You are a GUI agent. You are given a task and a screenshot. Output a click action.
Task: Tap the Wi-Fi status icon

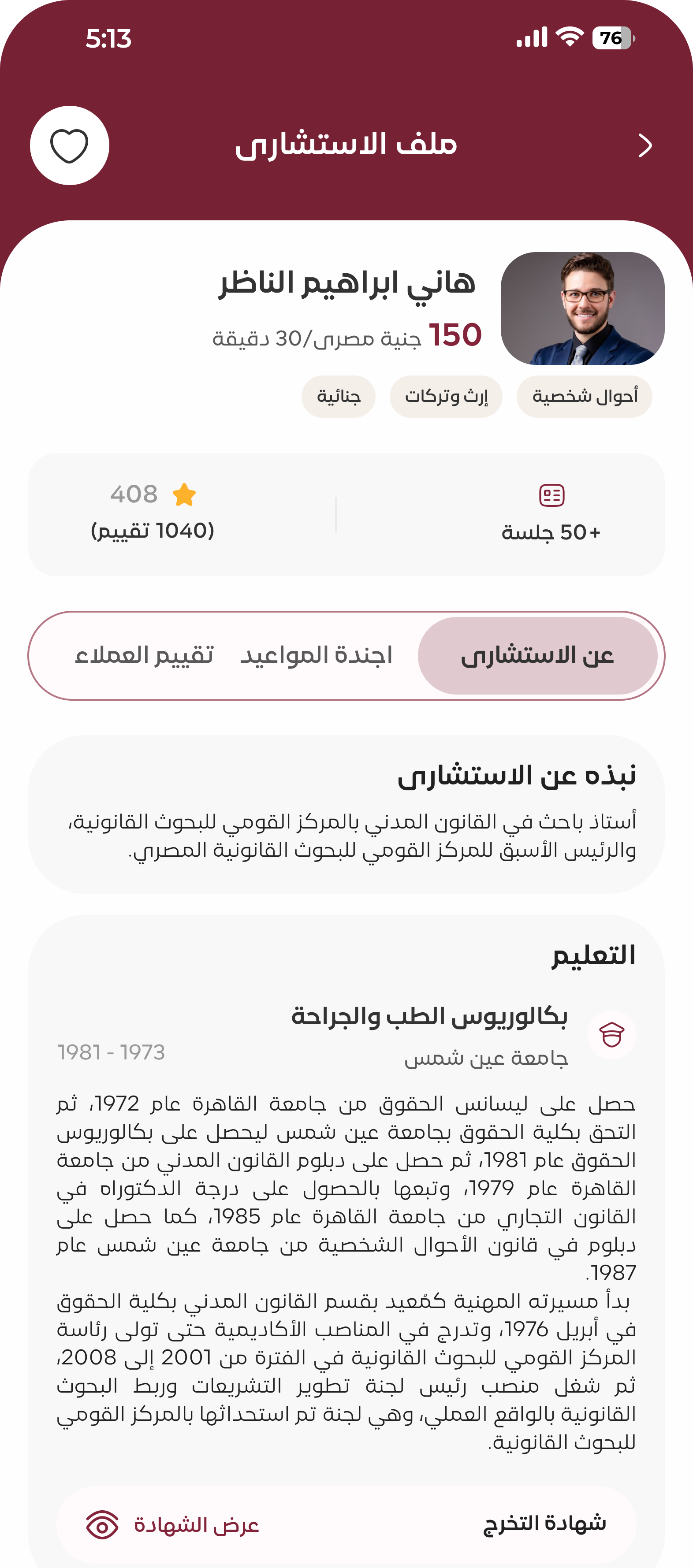coord(570,38)
